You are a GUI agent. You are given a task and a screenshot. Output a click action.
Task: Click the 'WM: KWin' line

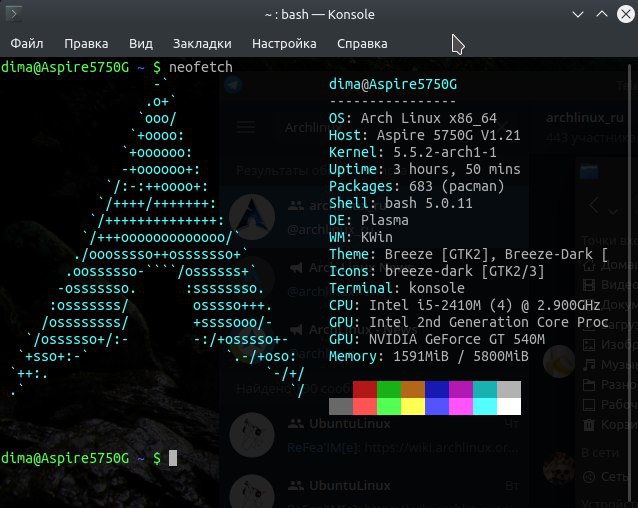click(x=361, y=237)
